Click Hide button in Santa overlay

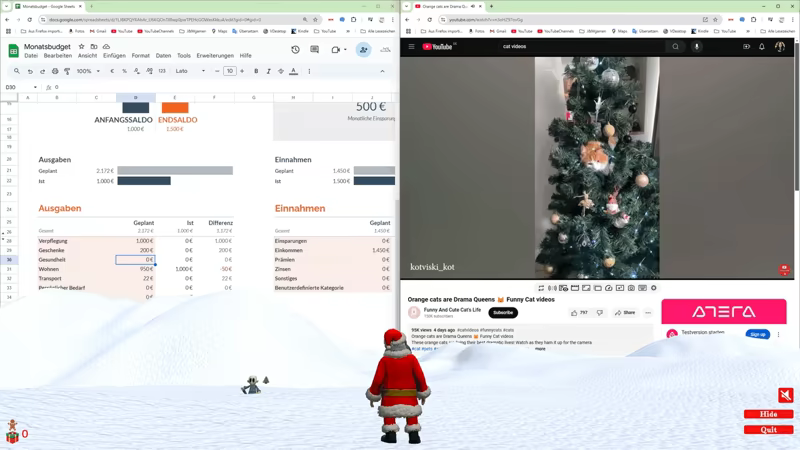768,414
